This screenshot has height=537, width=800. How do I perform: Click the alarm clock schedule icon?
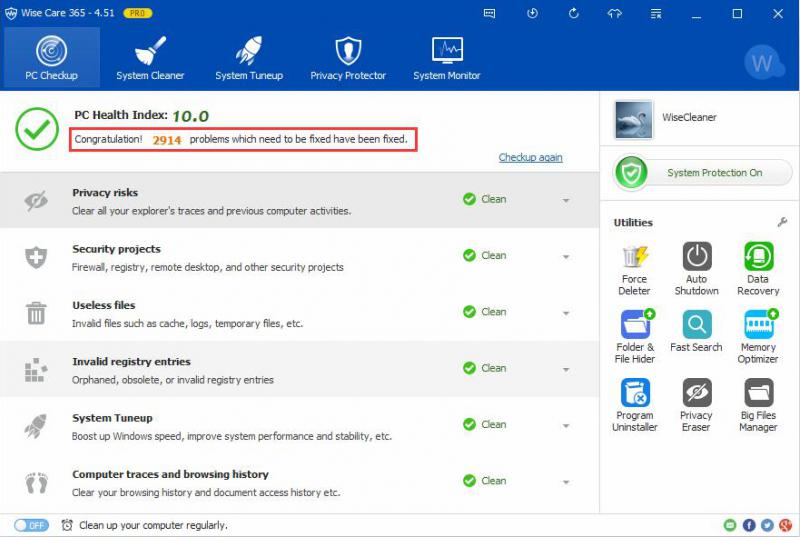67,525
